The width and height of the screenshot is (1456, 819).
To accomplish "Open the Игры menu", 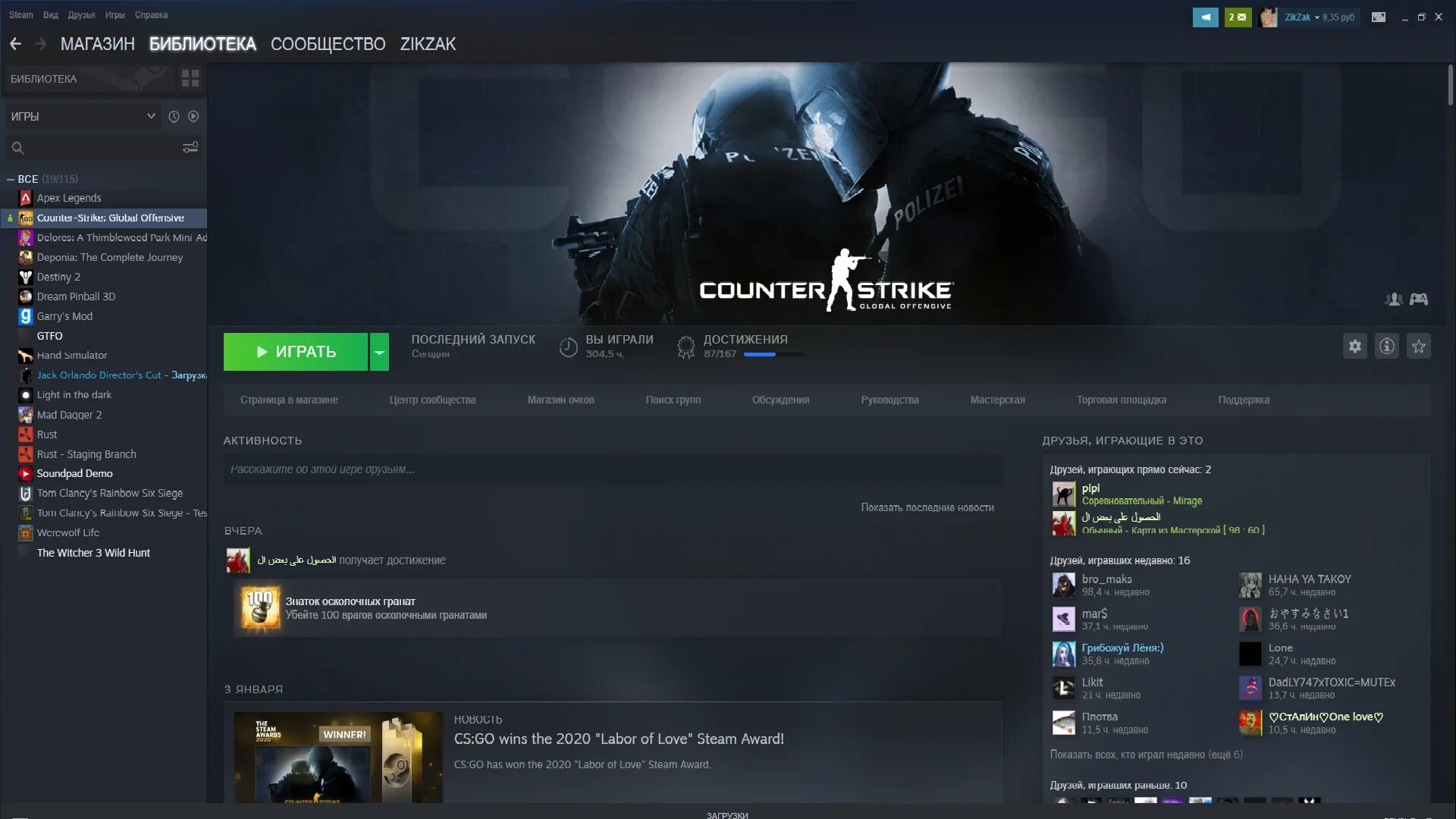I will point(115,15).
